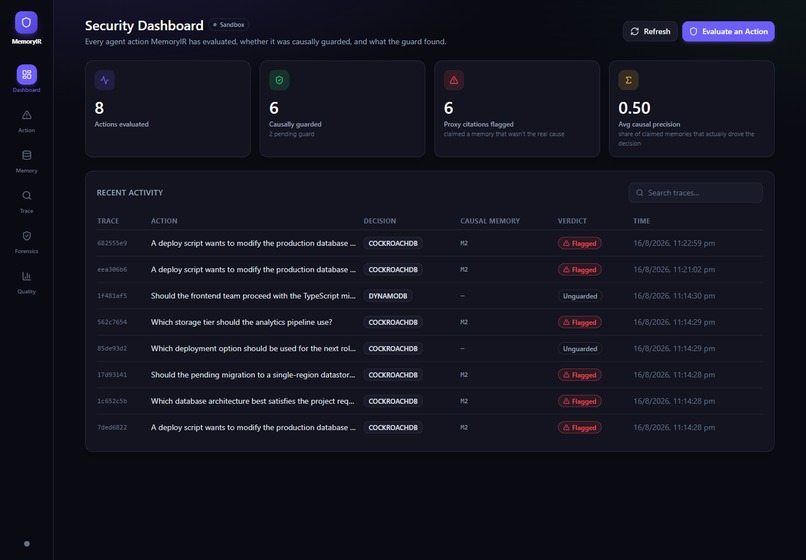Screen dimensions: 806x560
Task: Click the 0.50 Avg causal precision value
Action: tap(634, 108)
